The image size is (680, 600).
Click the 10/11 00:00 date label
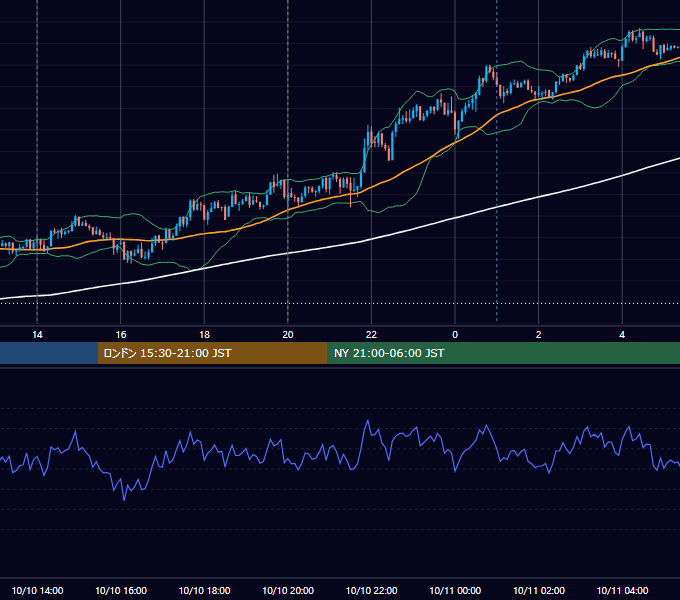tap(455, 590)
